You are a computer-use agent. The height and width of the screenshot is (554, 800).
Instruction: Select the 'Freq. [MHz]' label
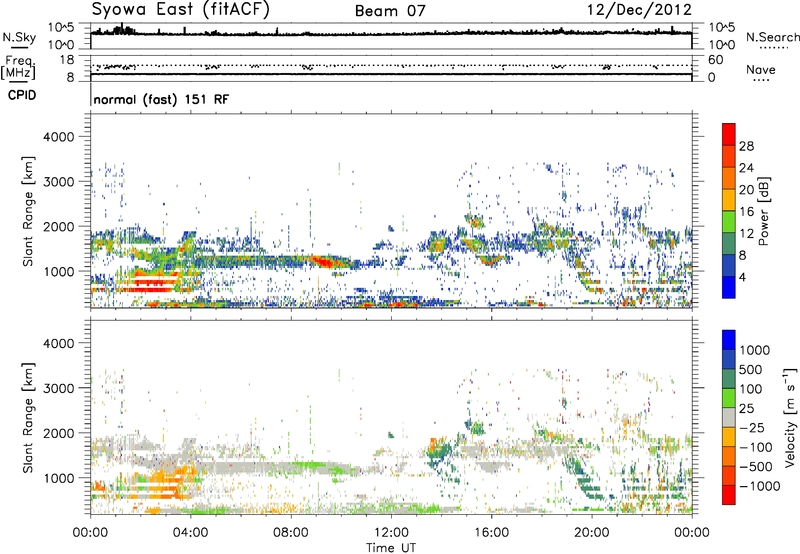click(19, 68)
